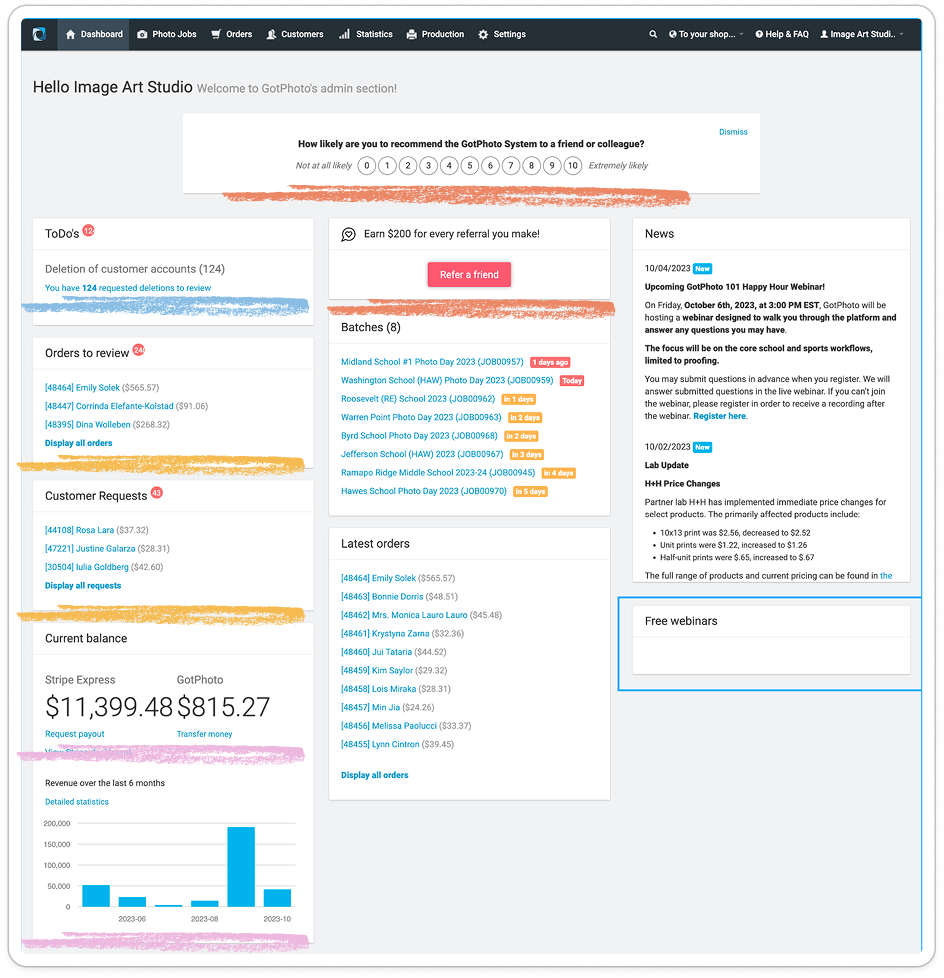Open the Image Art Studio account menu

[x=862, y=34]
